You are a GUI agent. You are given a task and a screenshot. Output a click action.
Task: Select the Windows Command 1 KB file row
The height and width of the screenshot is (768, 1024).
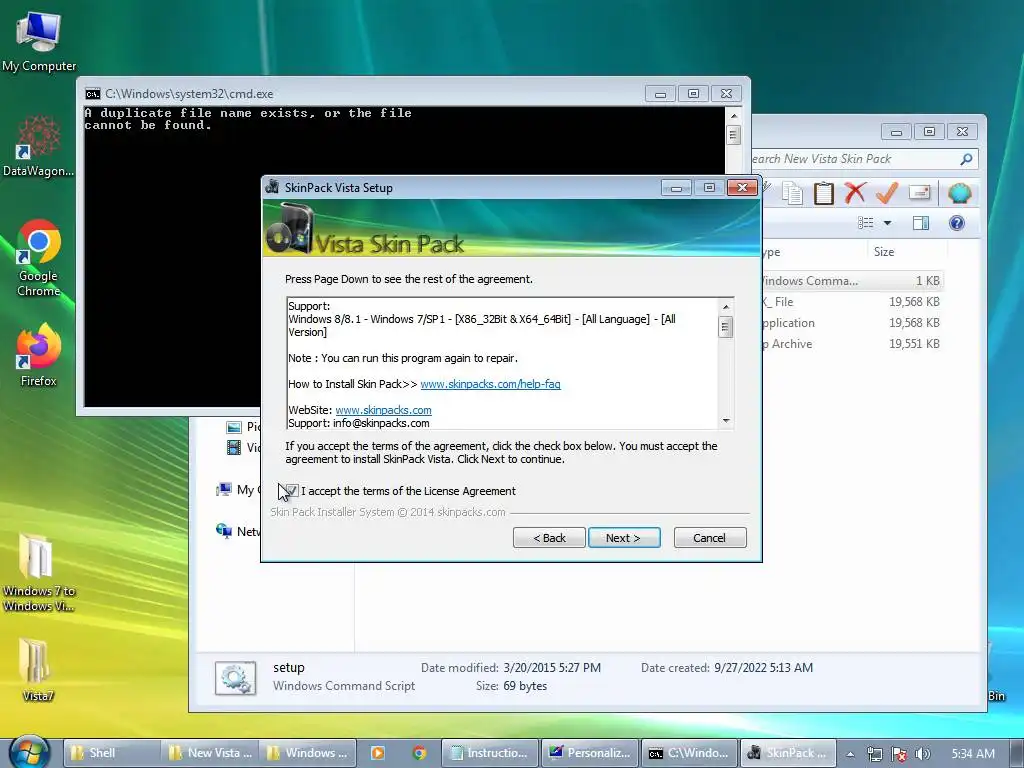click(x=851, y=281)
